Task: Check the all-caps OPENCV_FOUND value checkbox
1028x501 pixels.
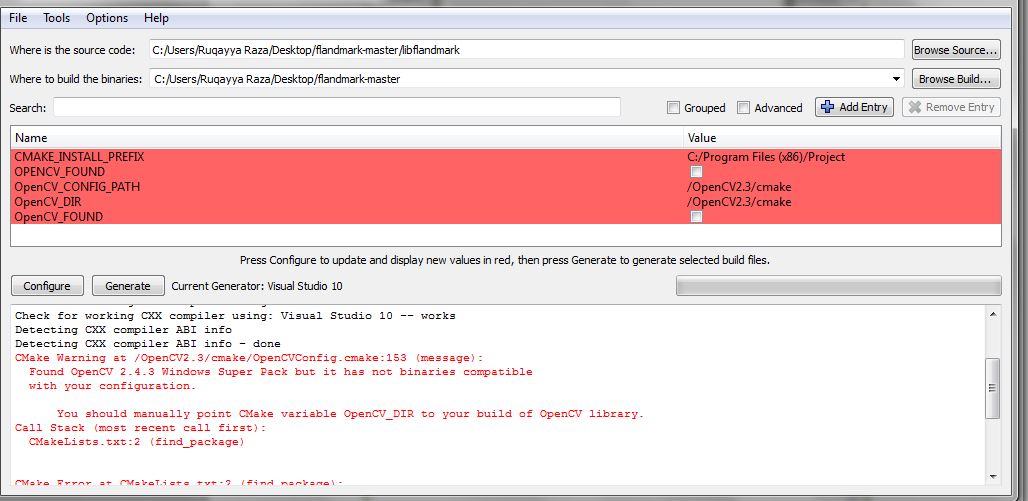Action: (x=696, y=172)
